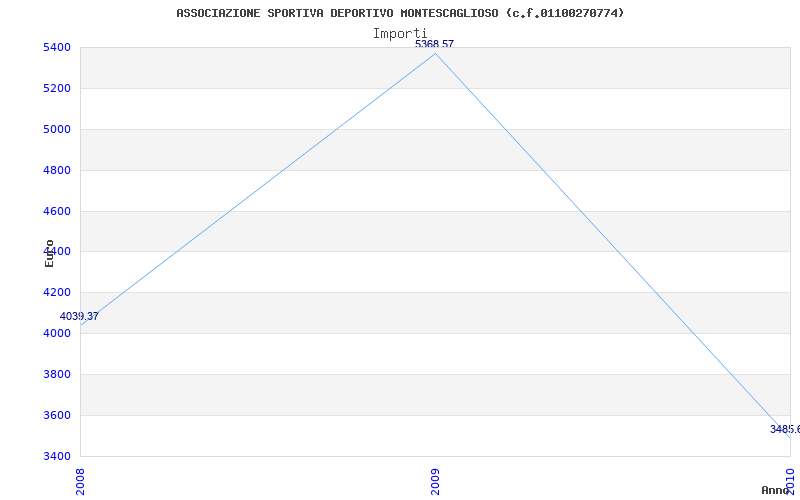
Task: Click the 4200 y-axis tick label
Action: (x=56, y=292)
